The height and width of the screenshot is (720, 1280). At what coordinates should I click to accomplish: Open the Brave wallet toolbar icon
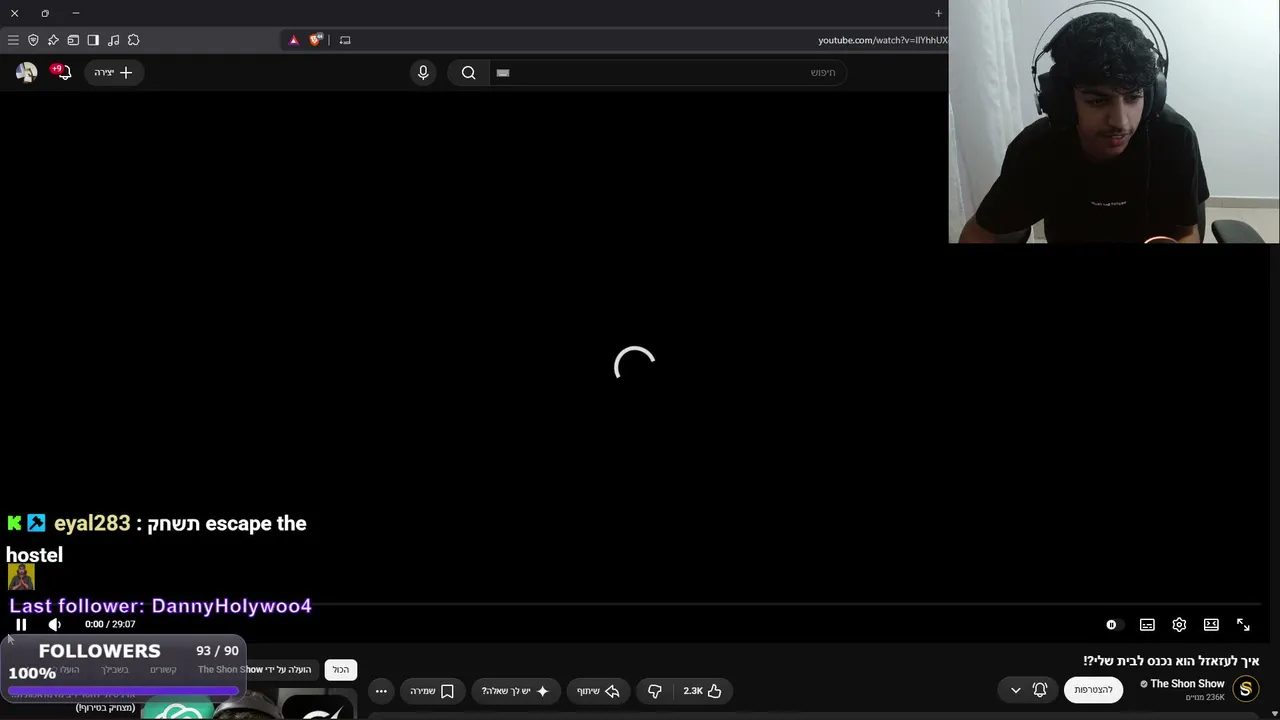(x=73, y=40)
